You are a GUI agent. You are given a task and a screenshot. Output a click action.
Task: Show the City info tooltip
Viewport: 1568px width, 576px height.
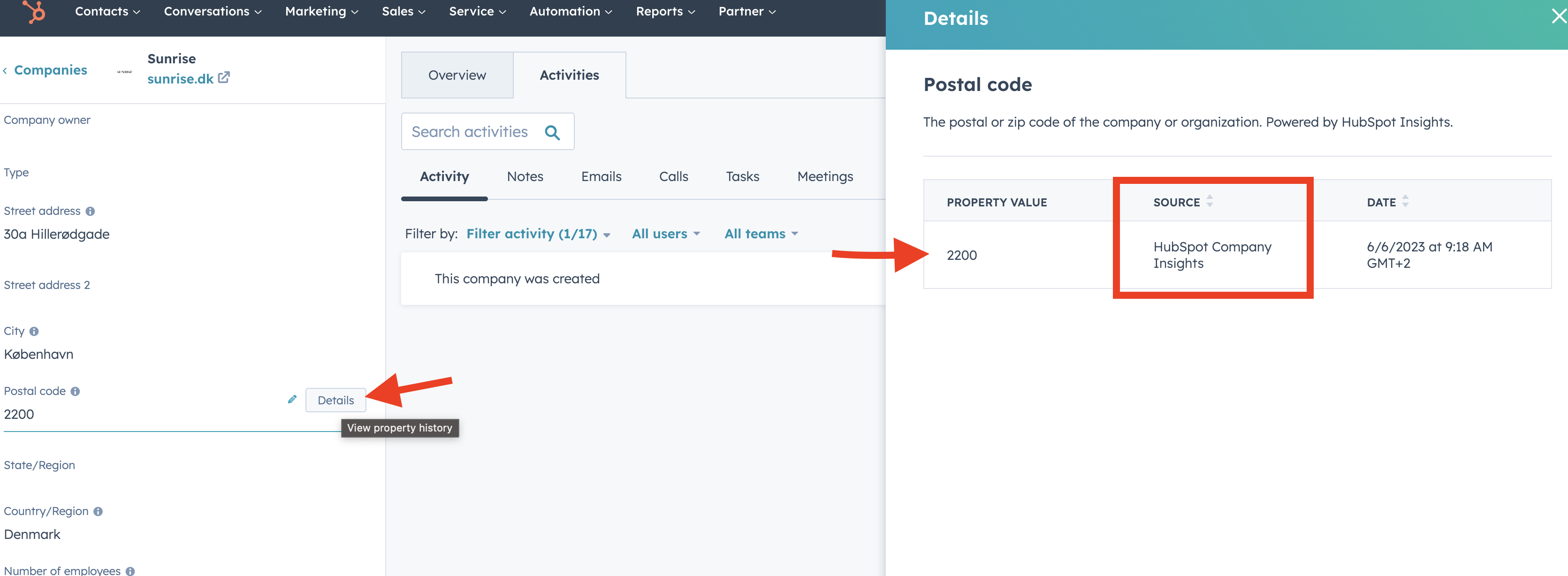click(x=34, y=332)
